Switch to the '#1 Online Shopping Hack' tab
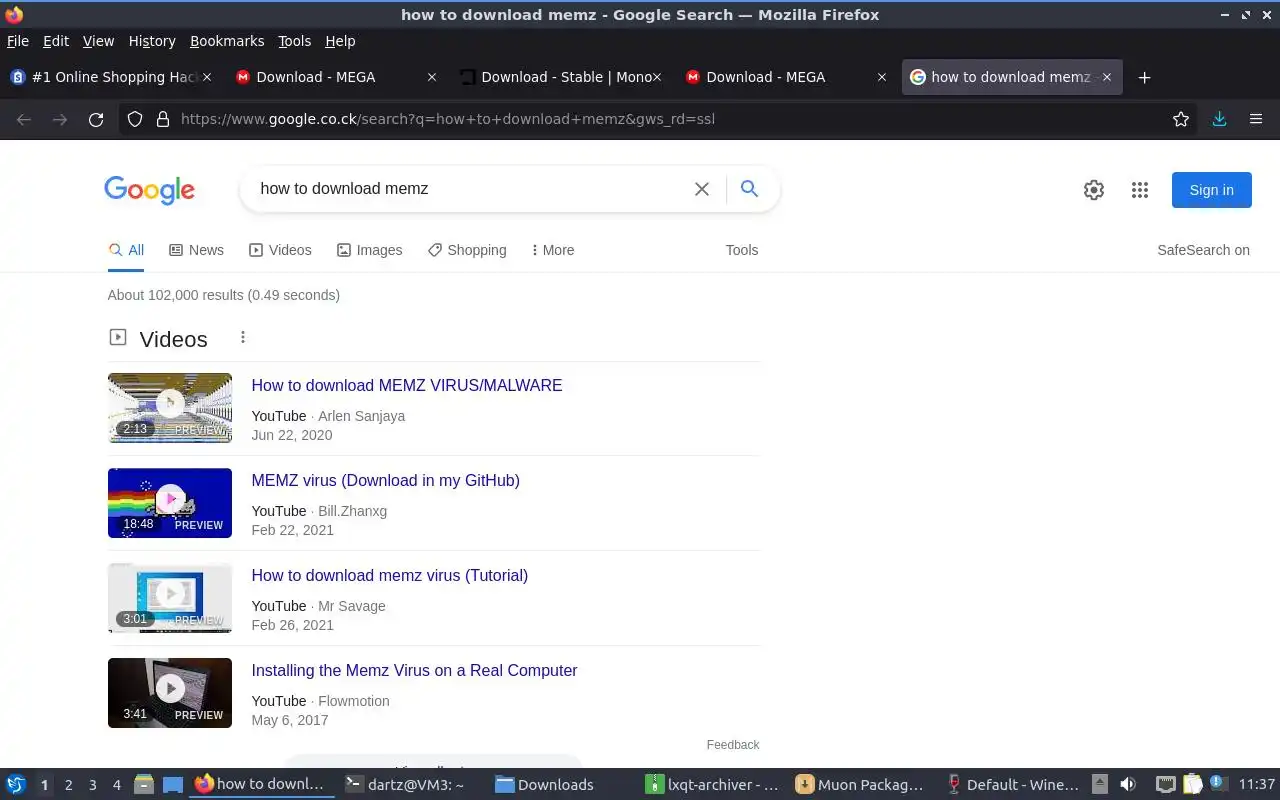The width and height of the screenshot is (1280, 800). click(x=110, y=77)
